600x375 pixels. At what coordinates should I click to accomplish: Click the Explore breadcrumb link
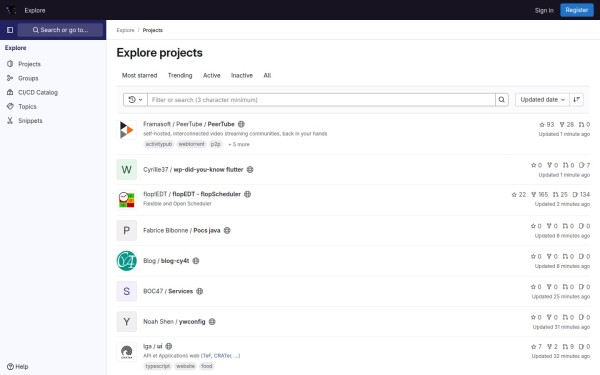click(125, 30)
